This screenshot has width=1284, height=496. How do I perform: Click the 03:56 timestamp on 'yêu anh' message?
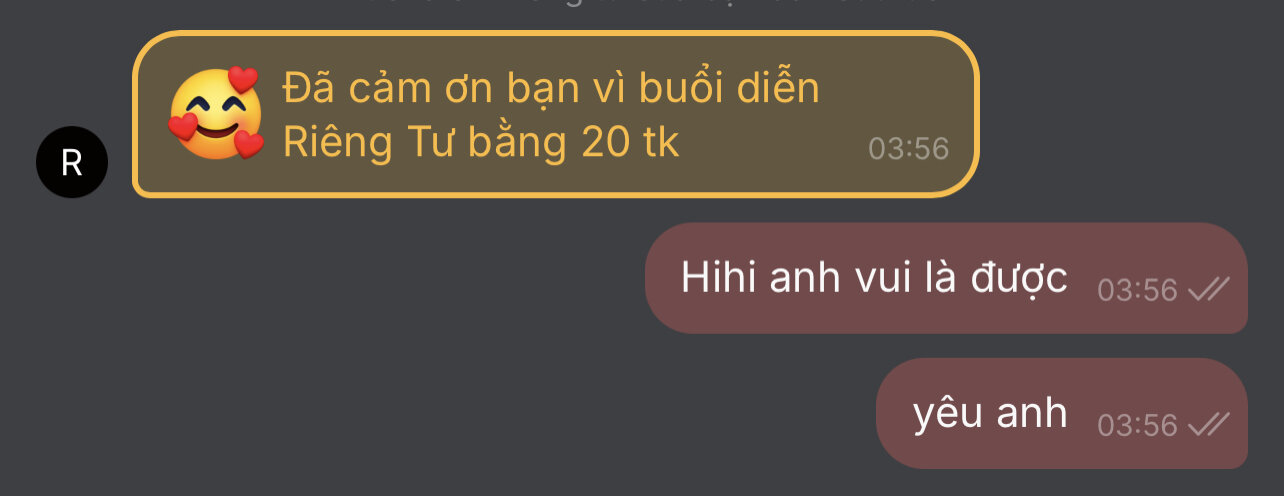click(1138, 426)
